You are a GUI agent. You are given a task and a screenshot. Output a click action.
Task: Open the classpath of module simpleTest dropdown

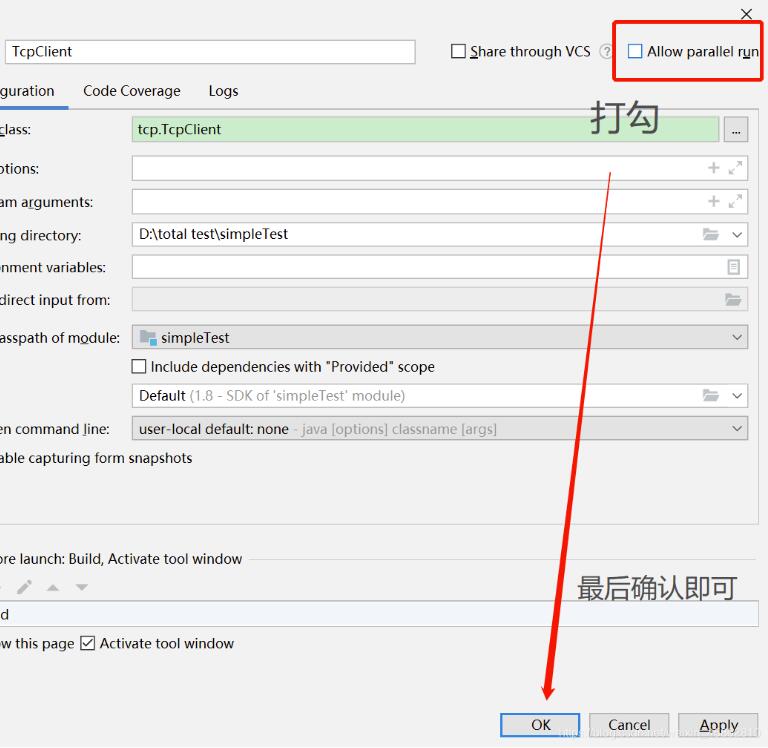point(440,337)
